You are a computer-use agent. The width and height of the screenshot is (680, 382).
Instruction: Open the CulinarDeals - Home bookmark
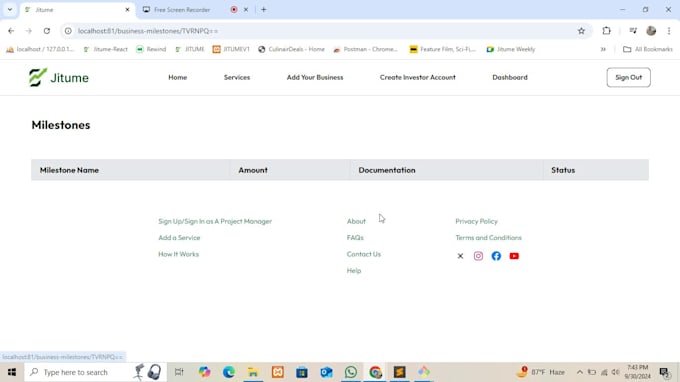[x=291, y=49]
